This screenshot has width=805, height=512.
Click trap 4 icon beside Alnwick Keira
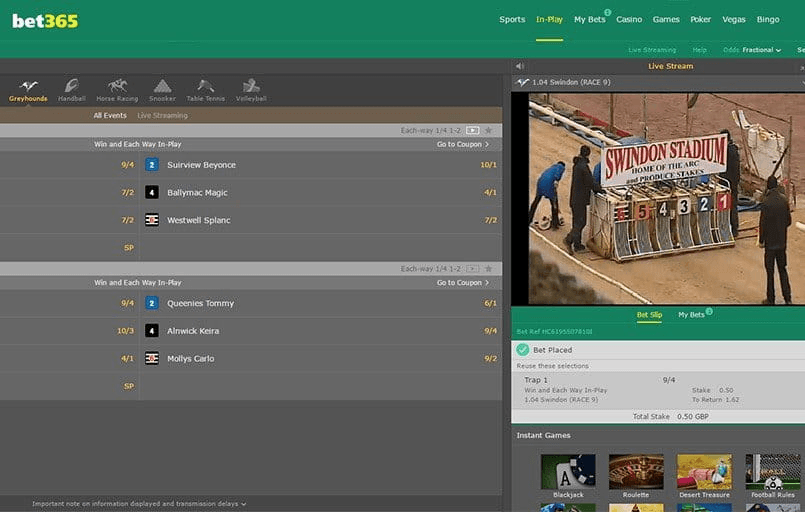(x=151, y=331)
